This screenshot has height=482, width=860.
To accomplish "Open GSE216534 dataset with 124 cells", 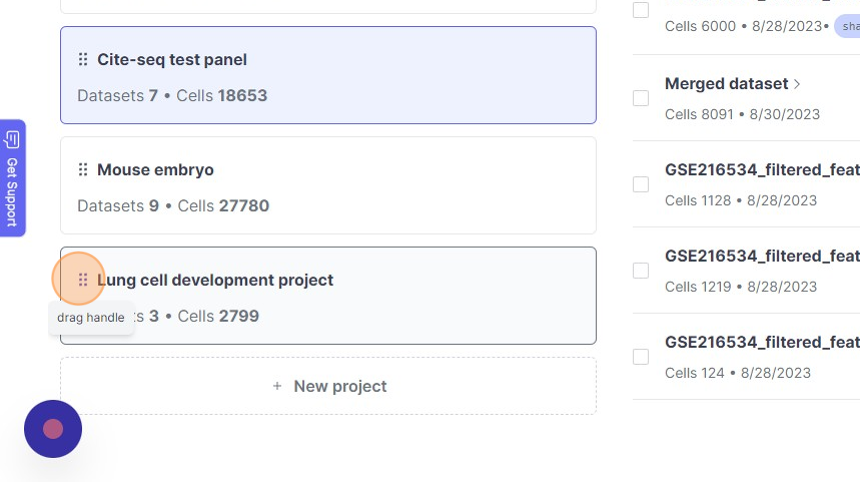I will pyautogui.click(x=761, y=342).
